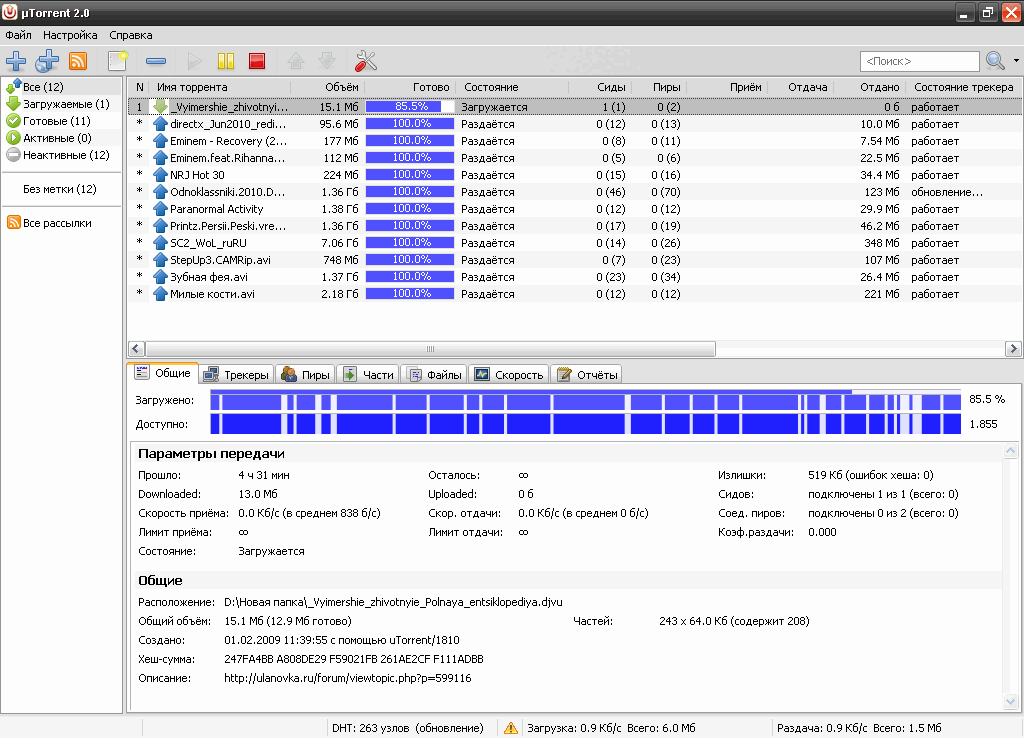Image resolution: width=1024 pixels, height=738 pixels.
Task: Open Preferences via the wrench icon
Action: tap(366, 61)
